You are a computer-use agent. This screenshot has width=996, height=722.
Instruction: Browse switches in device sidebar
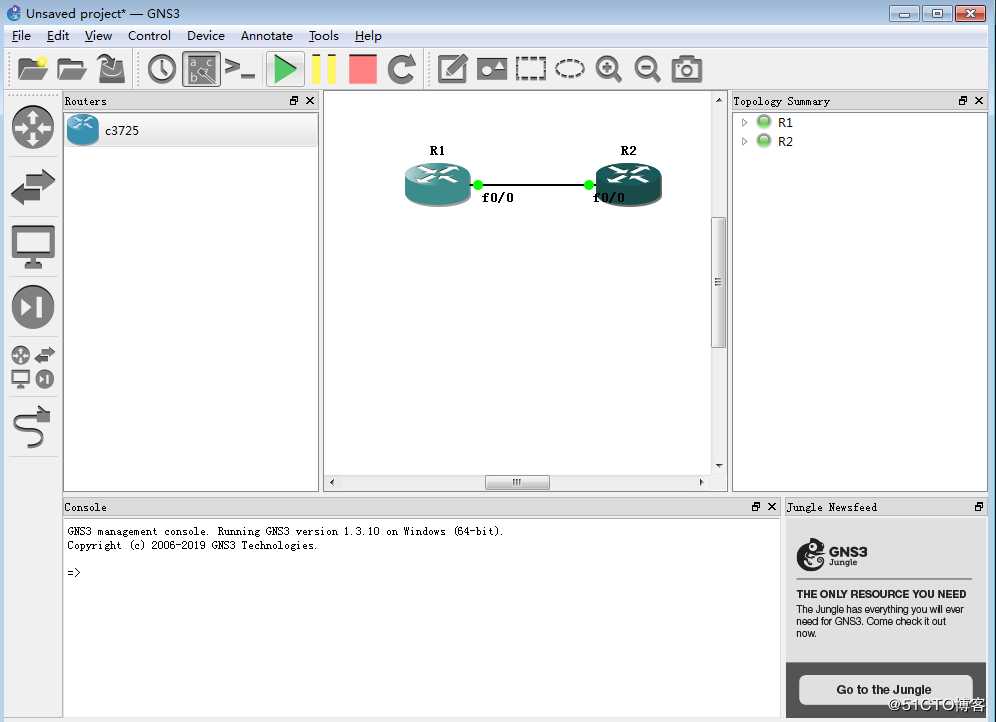33,187
